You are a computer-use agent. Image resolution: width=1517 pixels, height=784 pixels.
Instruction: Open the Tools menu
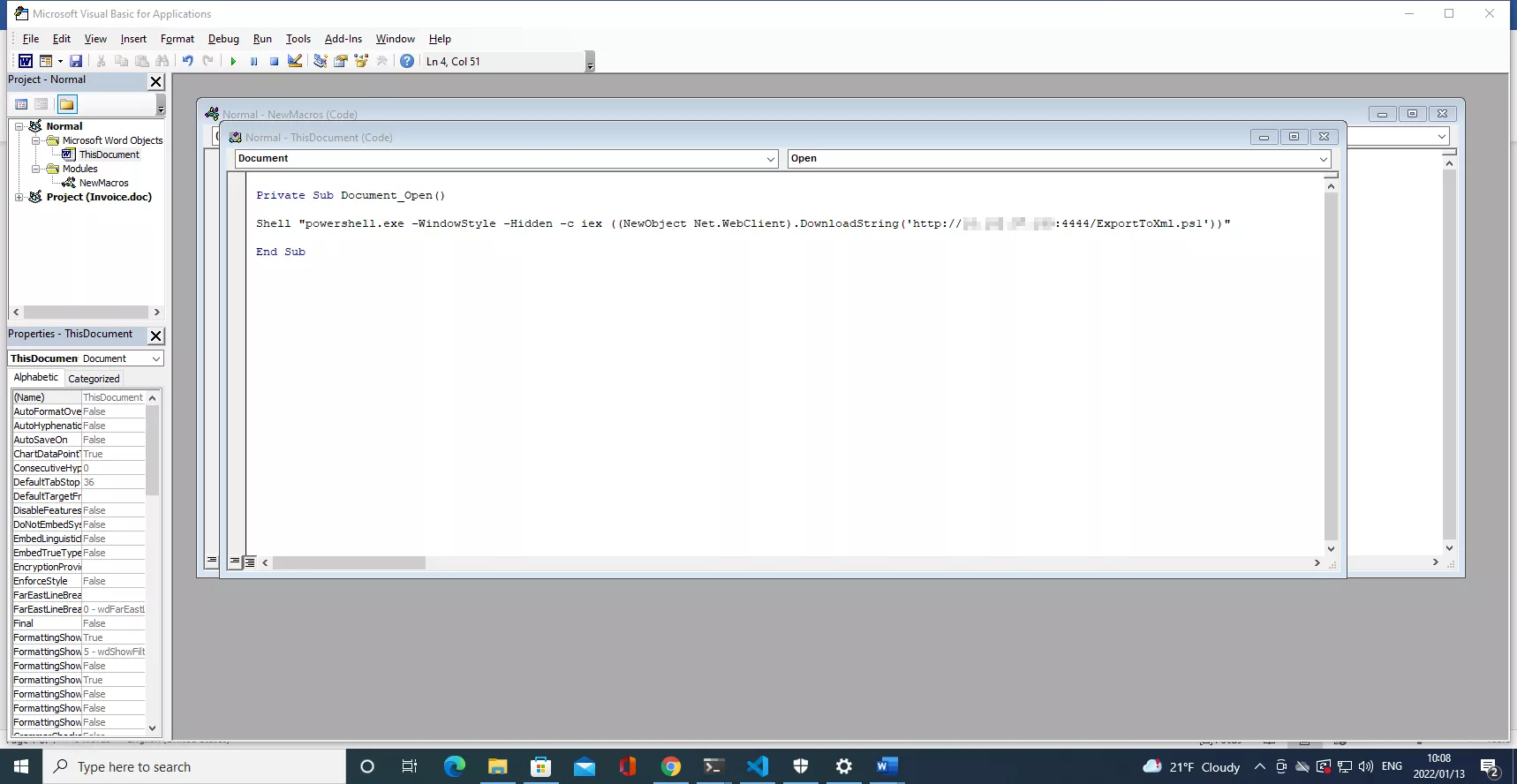pos(298,39)
